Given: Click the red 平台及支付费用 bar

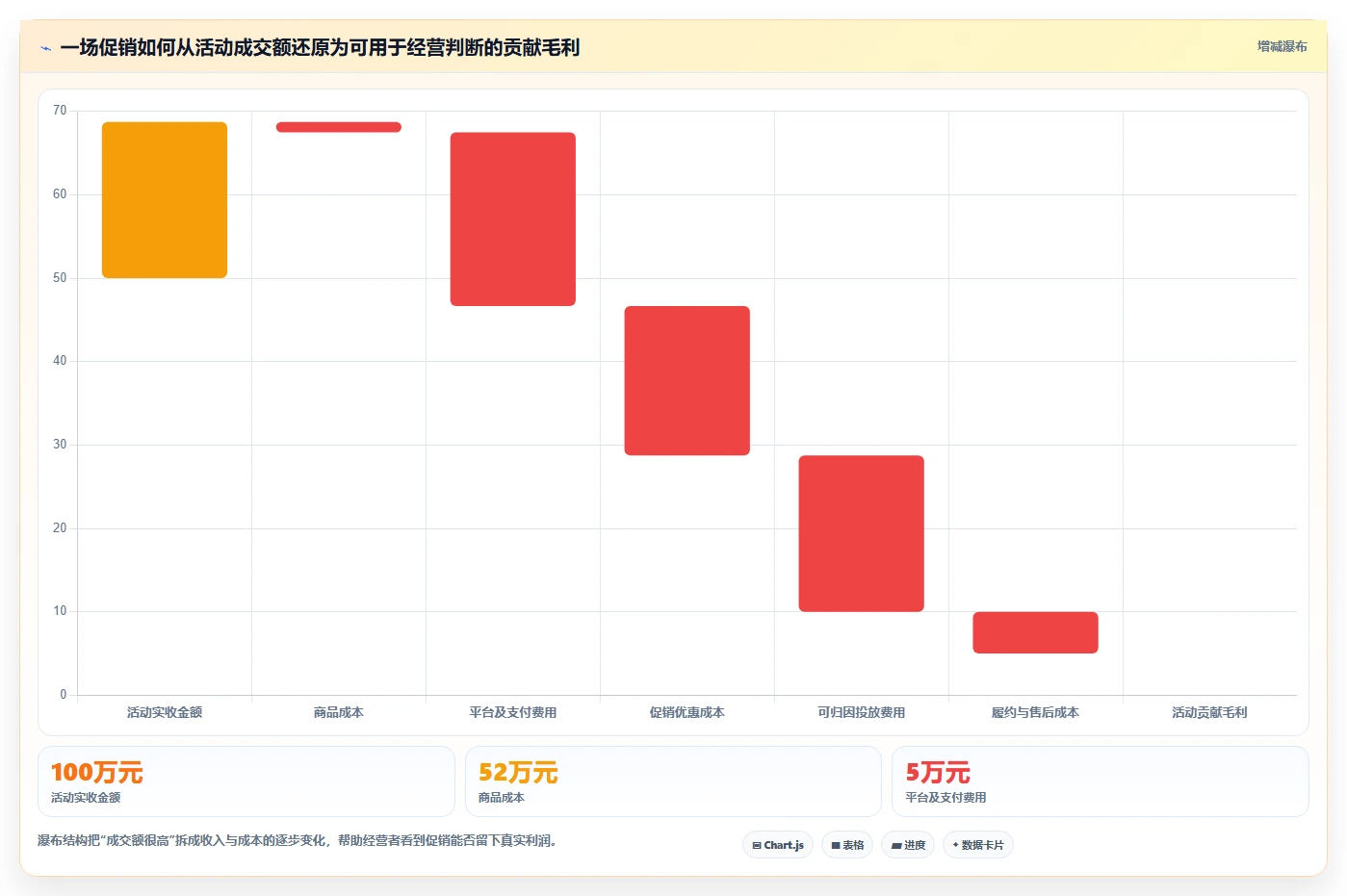Looking at the screenshot, I should 513,219.
